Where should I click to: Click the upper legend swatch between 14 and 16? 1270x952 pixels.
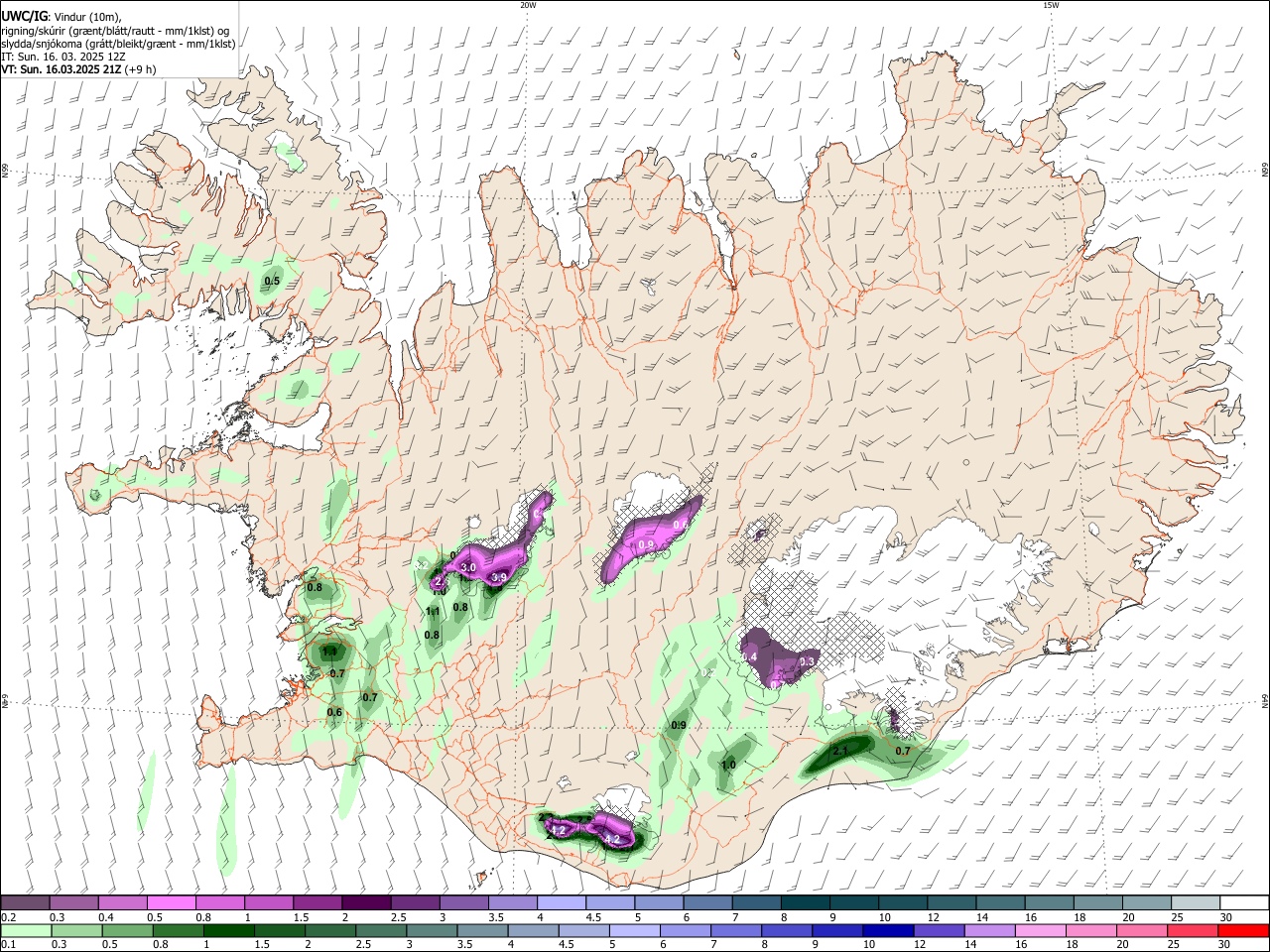tap(1001, 902)
